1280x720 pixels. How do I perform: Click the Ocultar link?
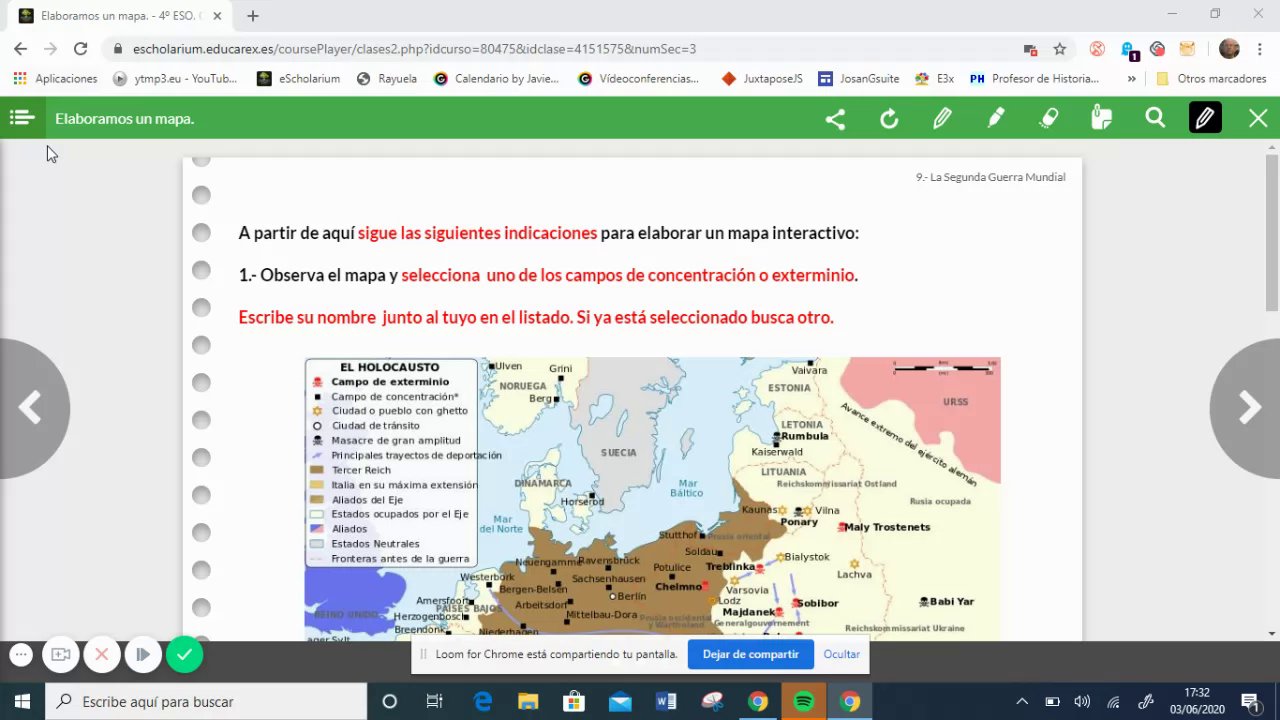click(842, 654)
